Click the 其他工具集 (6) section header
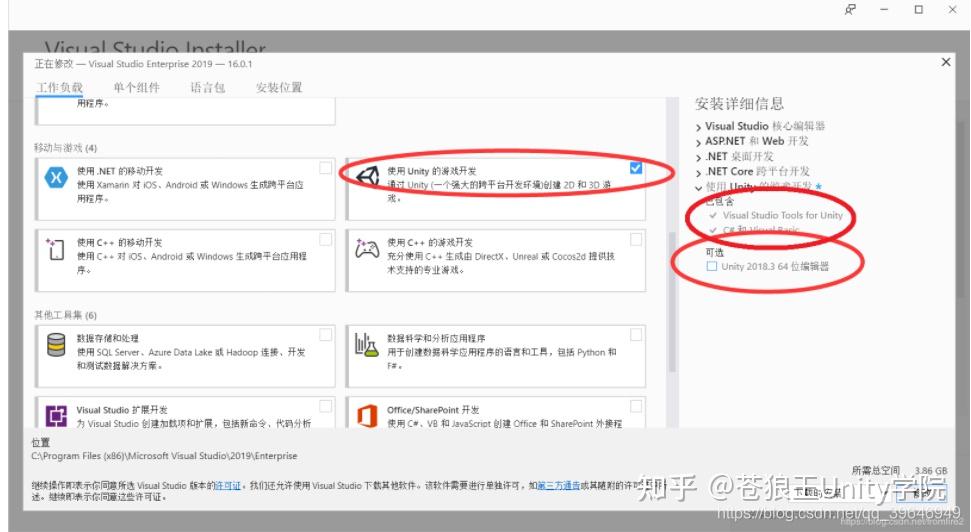The height and width of the screenshot is (532, 971). tap(65, 315)
